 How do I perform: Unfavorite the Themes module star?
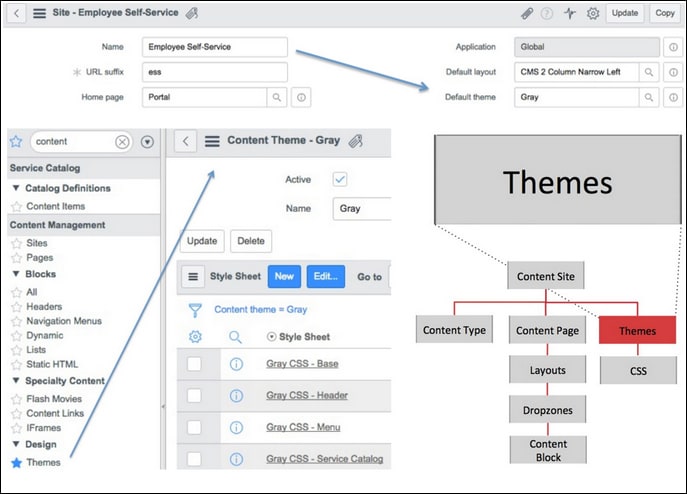click(x=16, y=463)
